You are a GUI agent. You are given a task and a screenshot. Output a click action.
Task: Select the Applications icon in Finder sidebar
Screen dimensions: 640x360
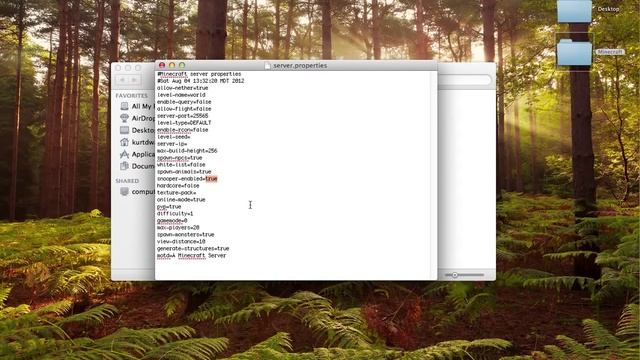pos(124,154)
